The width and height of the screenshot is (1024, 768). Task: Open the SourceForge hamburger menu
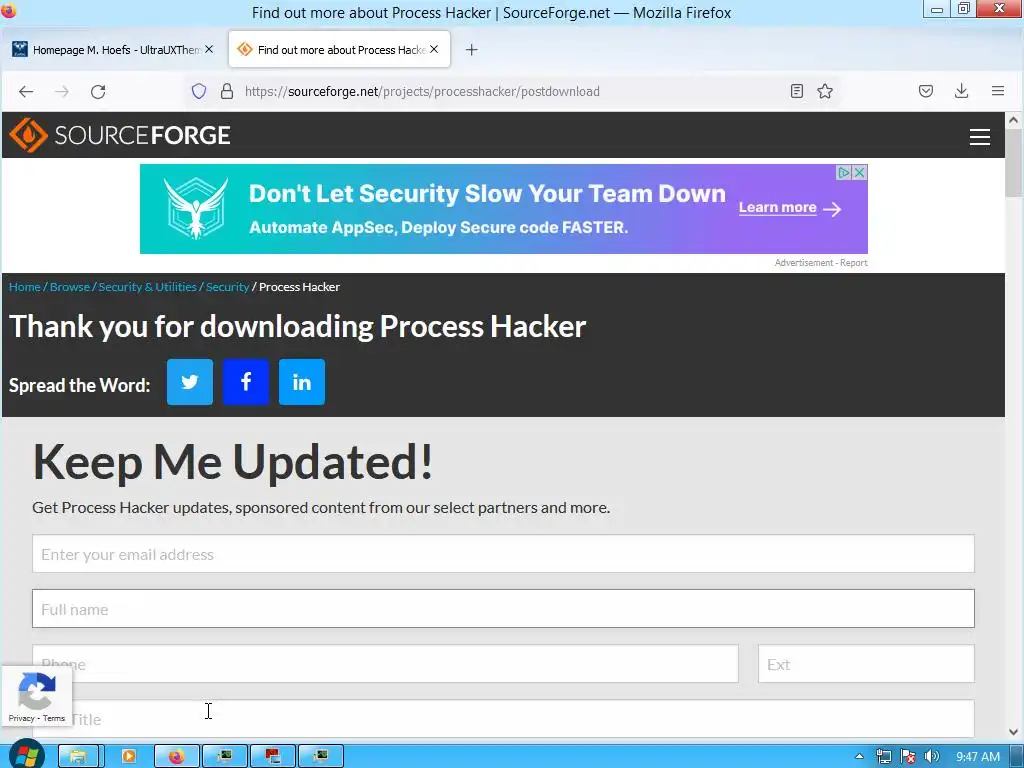point(980,136)
